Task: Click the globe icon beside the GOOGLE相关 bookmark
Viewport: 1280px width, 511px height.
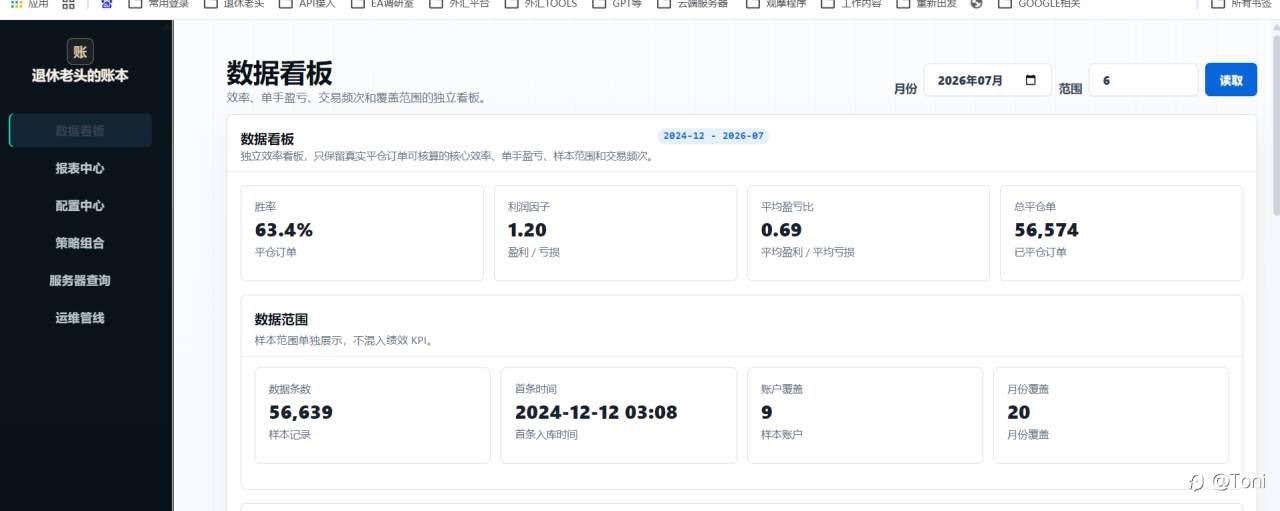Action: point(977,4)
